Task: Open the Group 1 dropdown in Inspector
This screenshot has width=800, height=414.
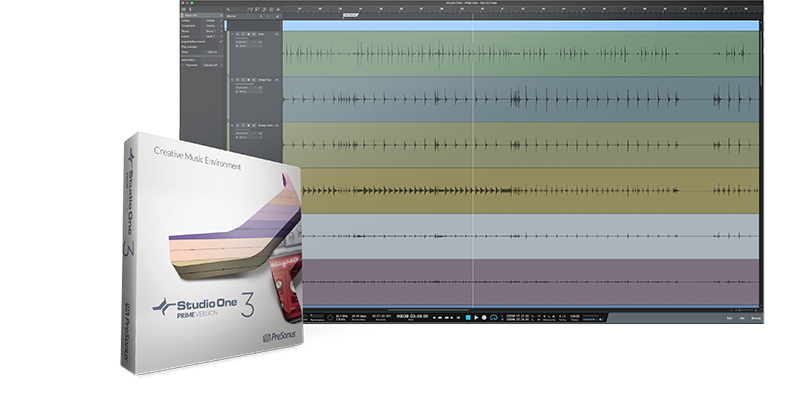Action: coord(212,31)
